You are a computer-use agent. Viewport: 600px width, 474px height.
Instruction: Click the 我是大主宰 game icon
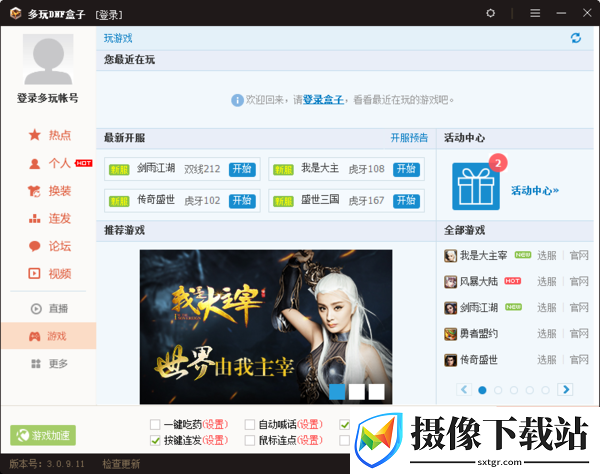point(450,256)
